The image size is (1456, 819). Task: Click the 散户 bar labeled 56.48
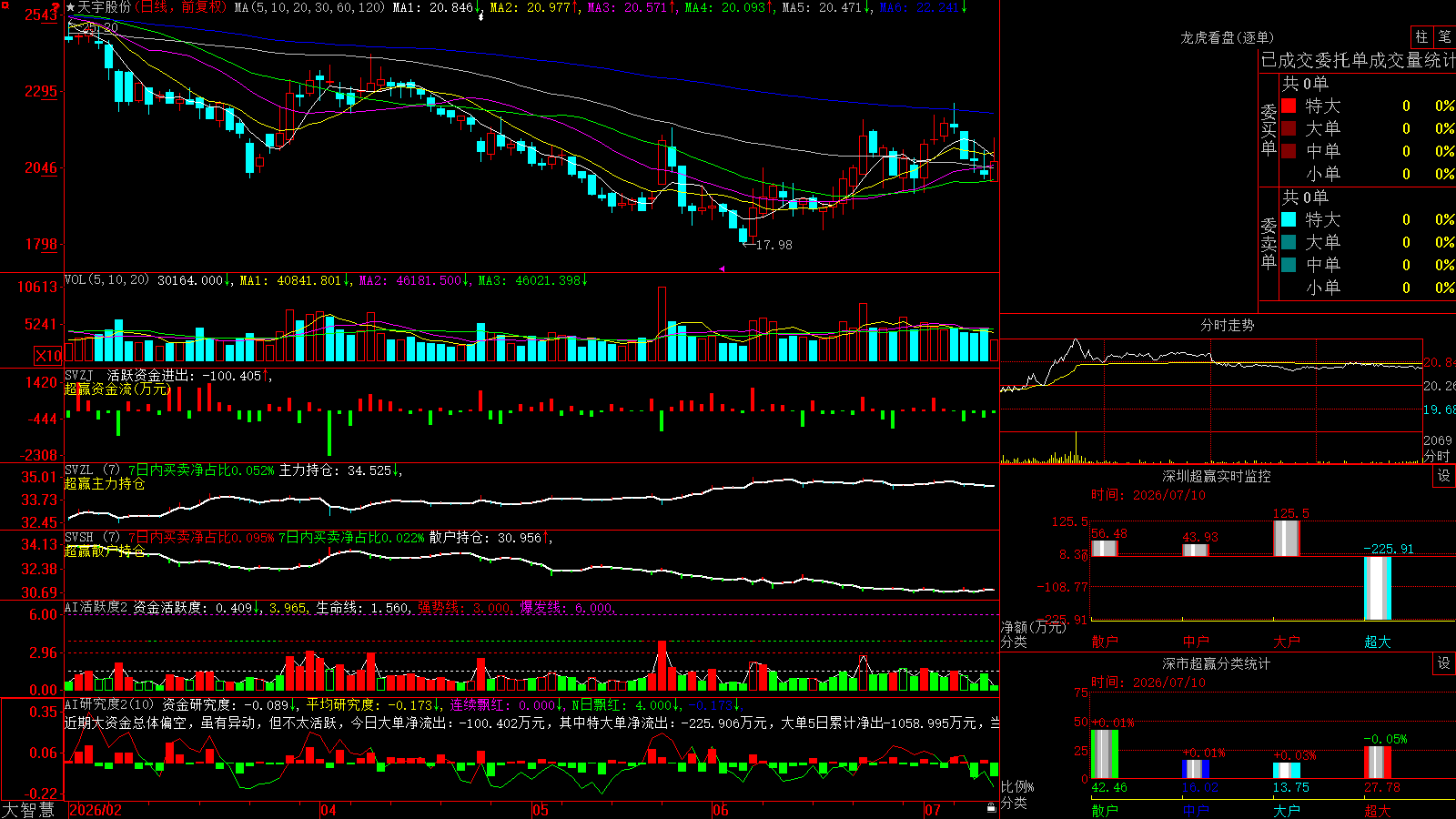pyautogui.click(x=1105, y=549)
